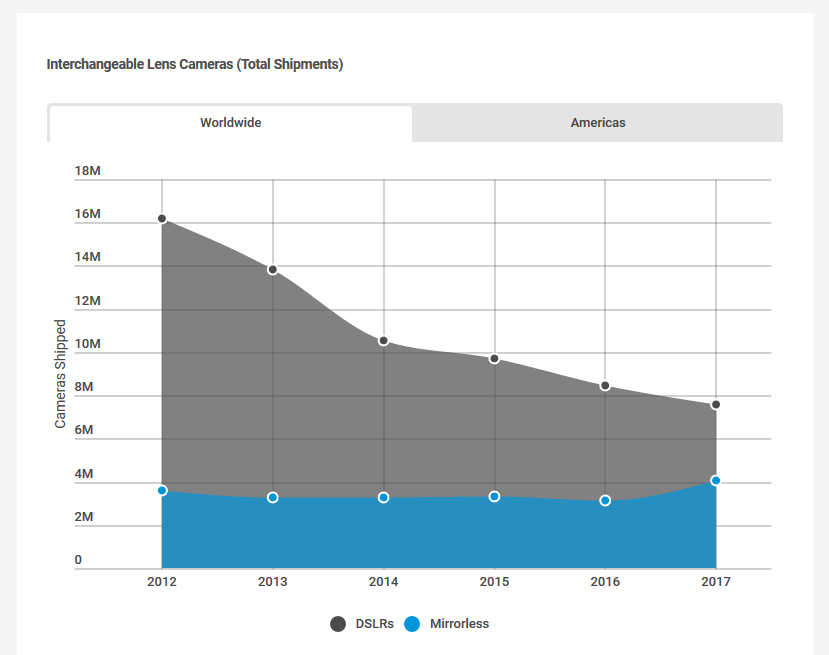Click the 2012 Mirrorless data point
This screenshot has height=655, width=829.
tap(162, 490)
